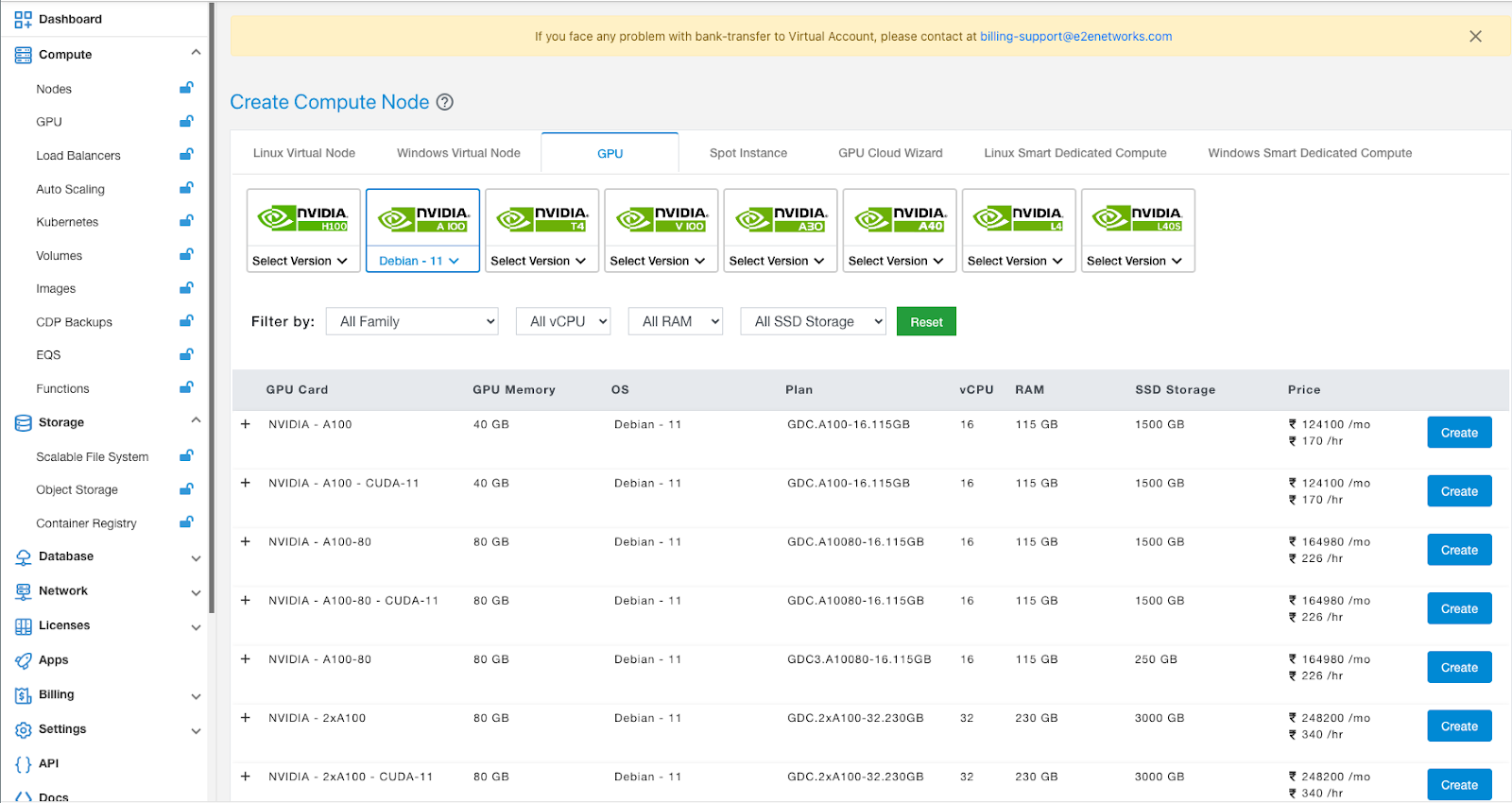Open the All SSD Storage filter dropdown
This screenshot has width=1512, height=803.
pyautogui.click(x=814, y=321)
